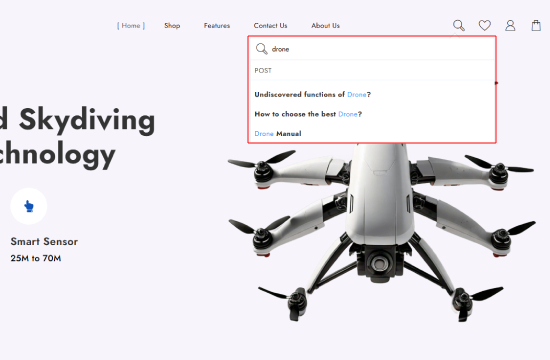
Task: Open the shopping bag cart icon
Action: pos(536,25)
